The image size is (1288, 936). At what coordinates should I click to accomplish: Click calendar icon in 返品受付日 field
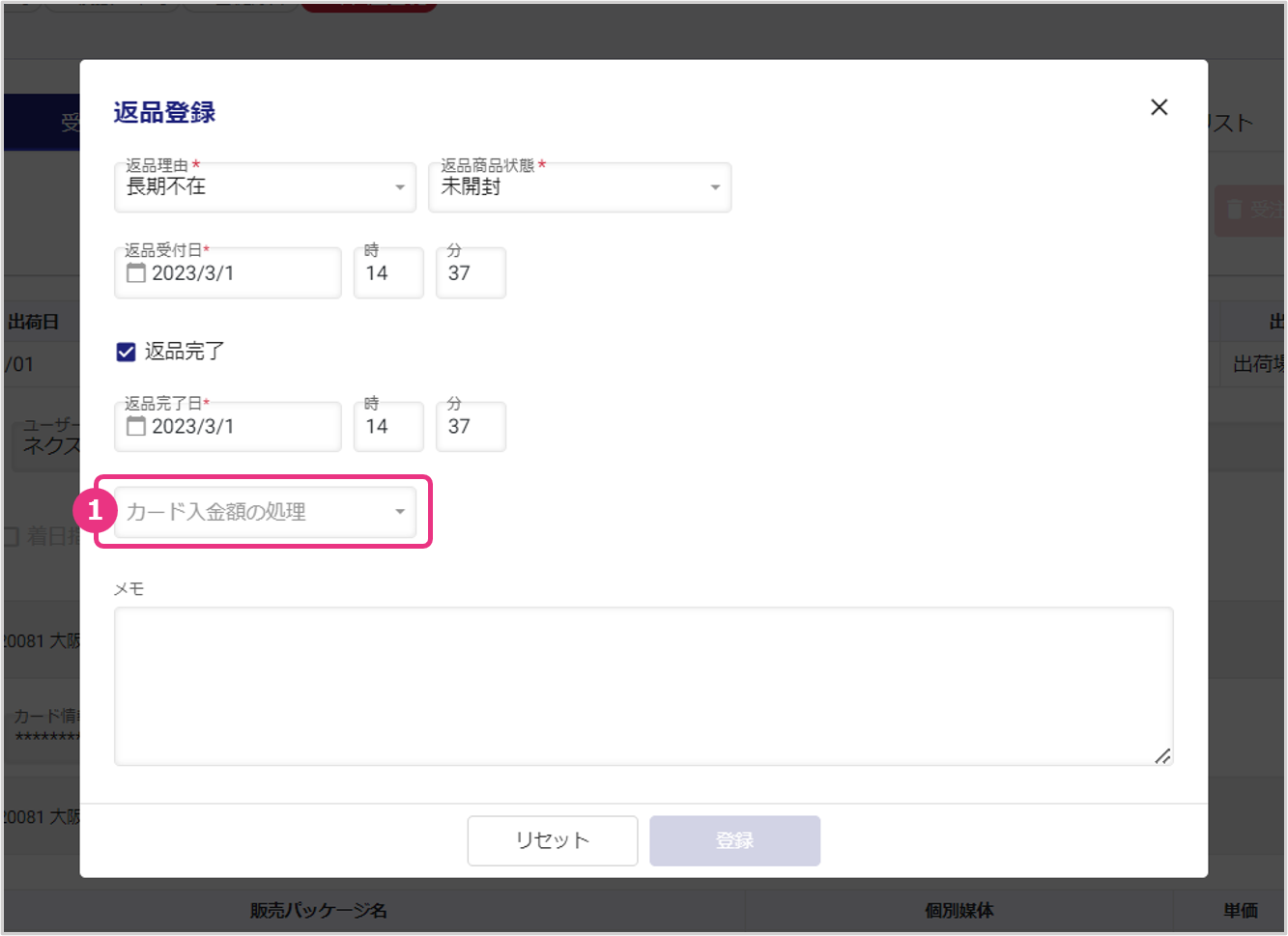136,273
